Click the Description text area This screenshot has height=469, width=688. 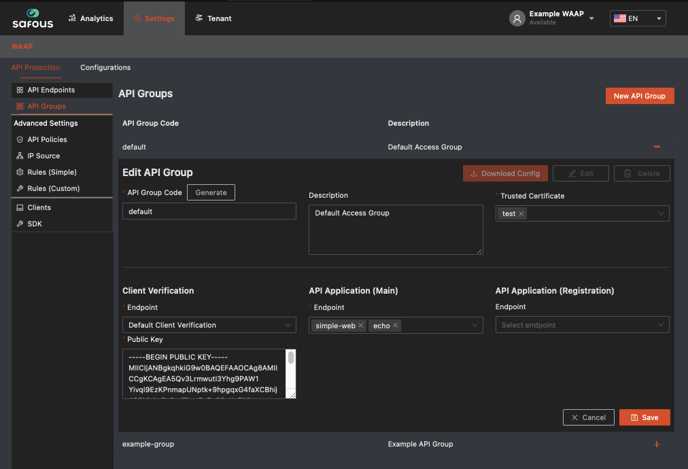(396, 229)
